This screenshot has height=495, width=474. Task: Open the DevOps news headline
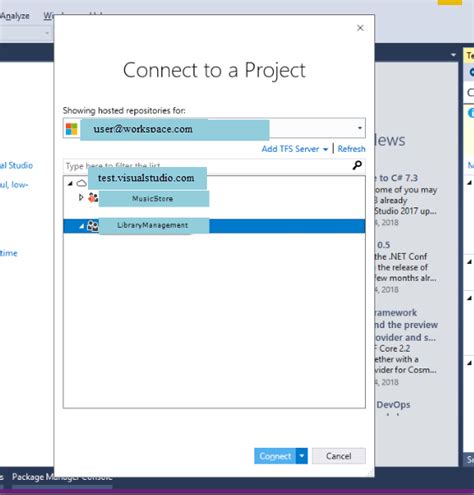point(393,405)
